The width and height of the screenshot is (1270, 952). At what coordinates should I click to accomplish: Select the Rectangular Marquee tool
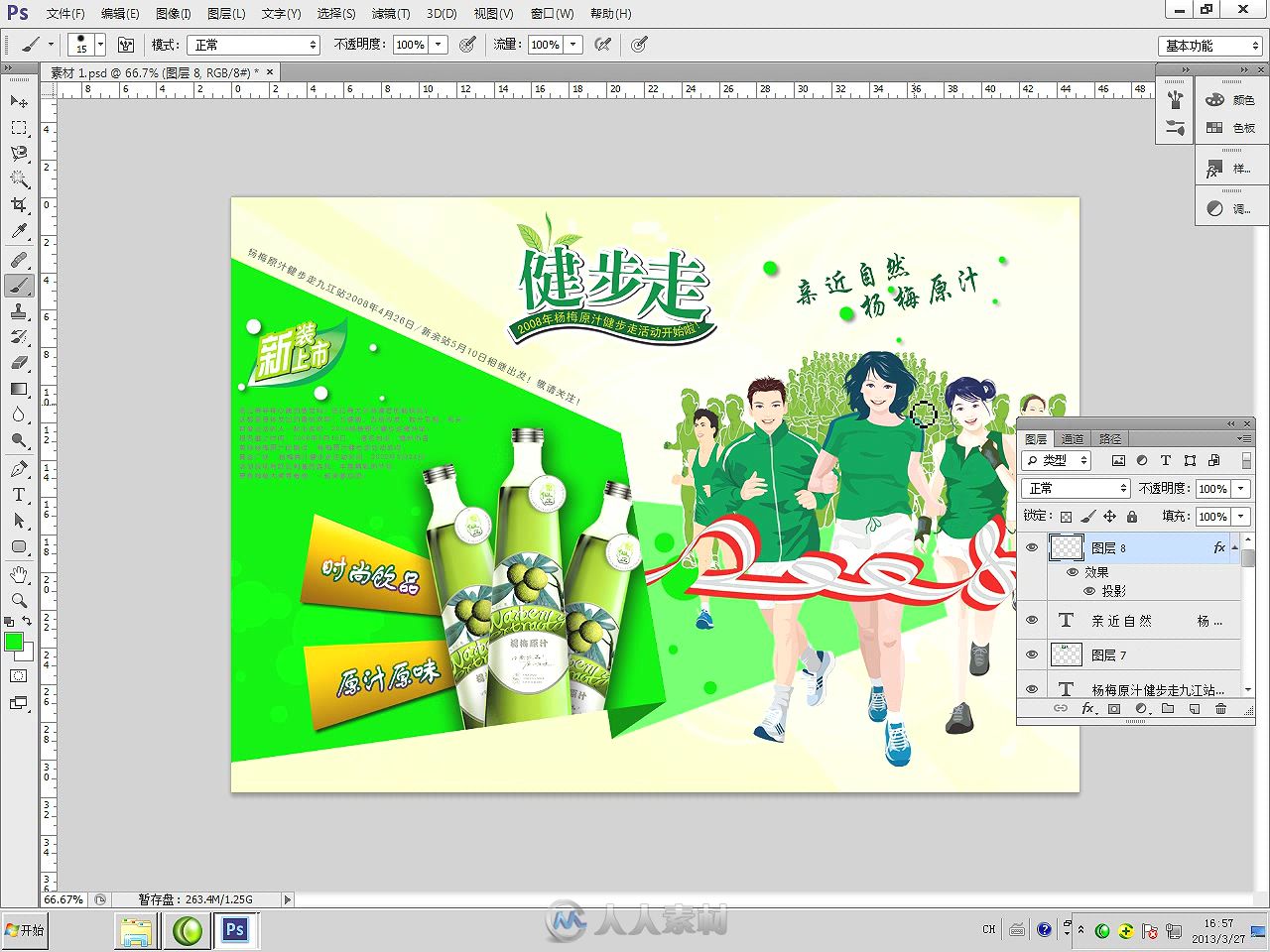(x=19, y=128)
